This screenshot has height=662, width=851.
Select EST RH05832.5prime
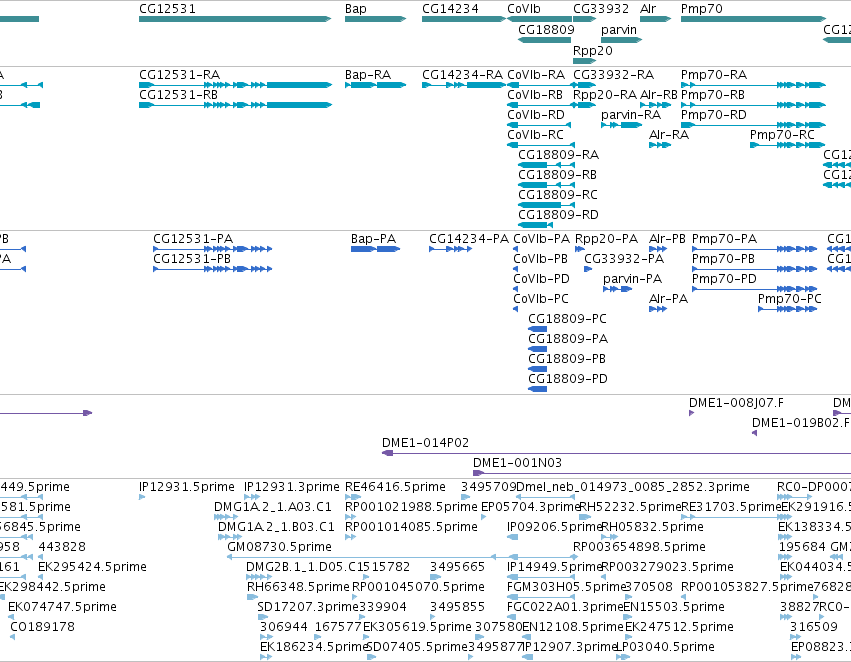click(652, 527)
